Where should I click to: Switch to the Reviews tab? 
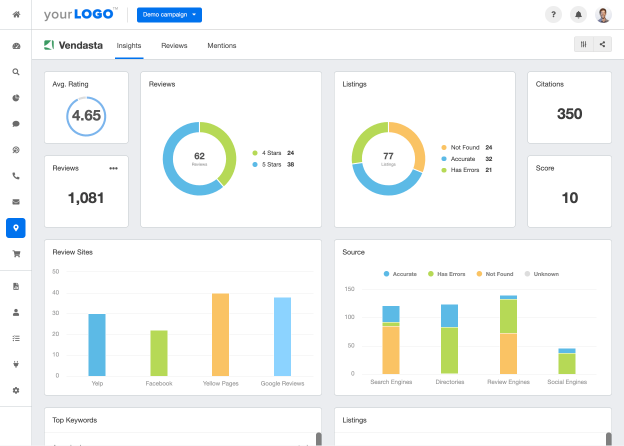click(174, 46)
